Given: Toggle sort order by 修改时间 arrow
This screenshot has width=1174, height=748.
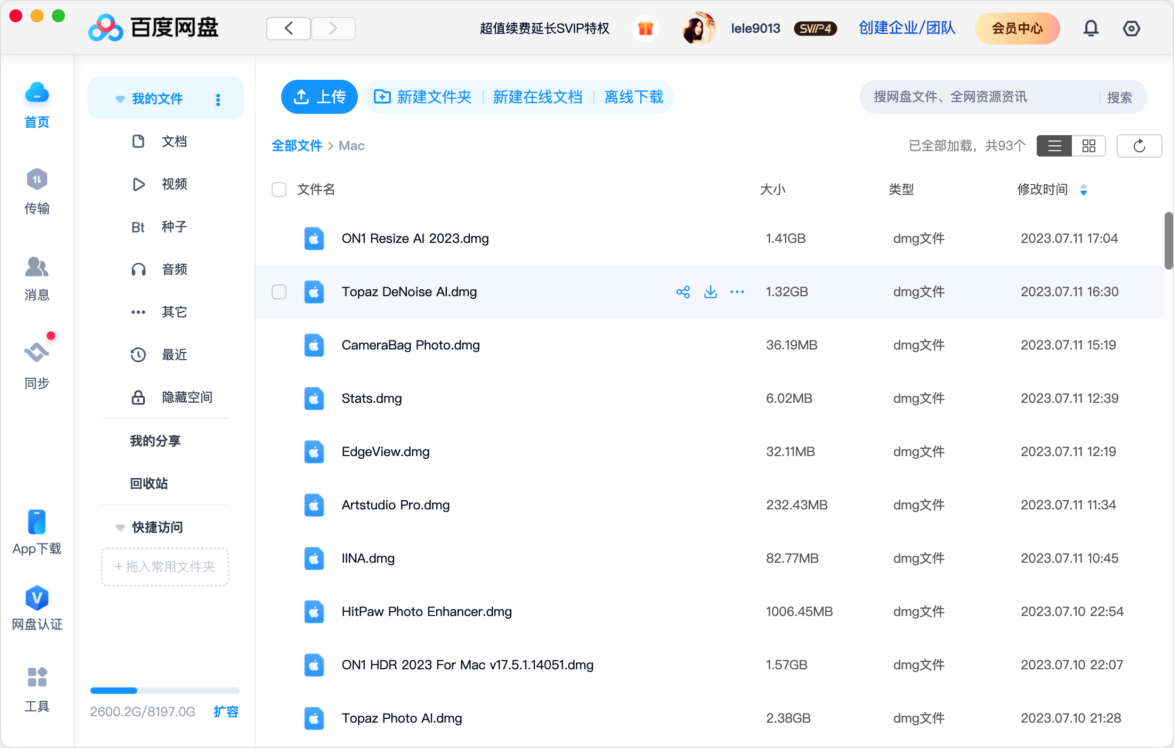Looking at the screenshot, I should click(1083, 190).
